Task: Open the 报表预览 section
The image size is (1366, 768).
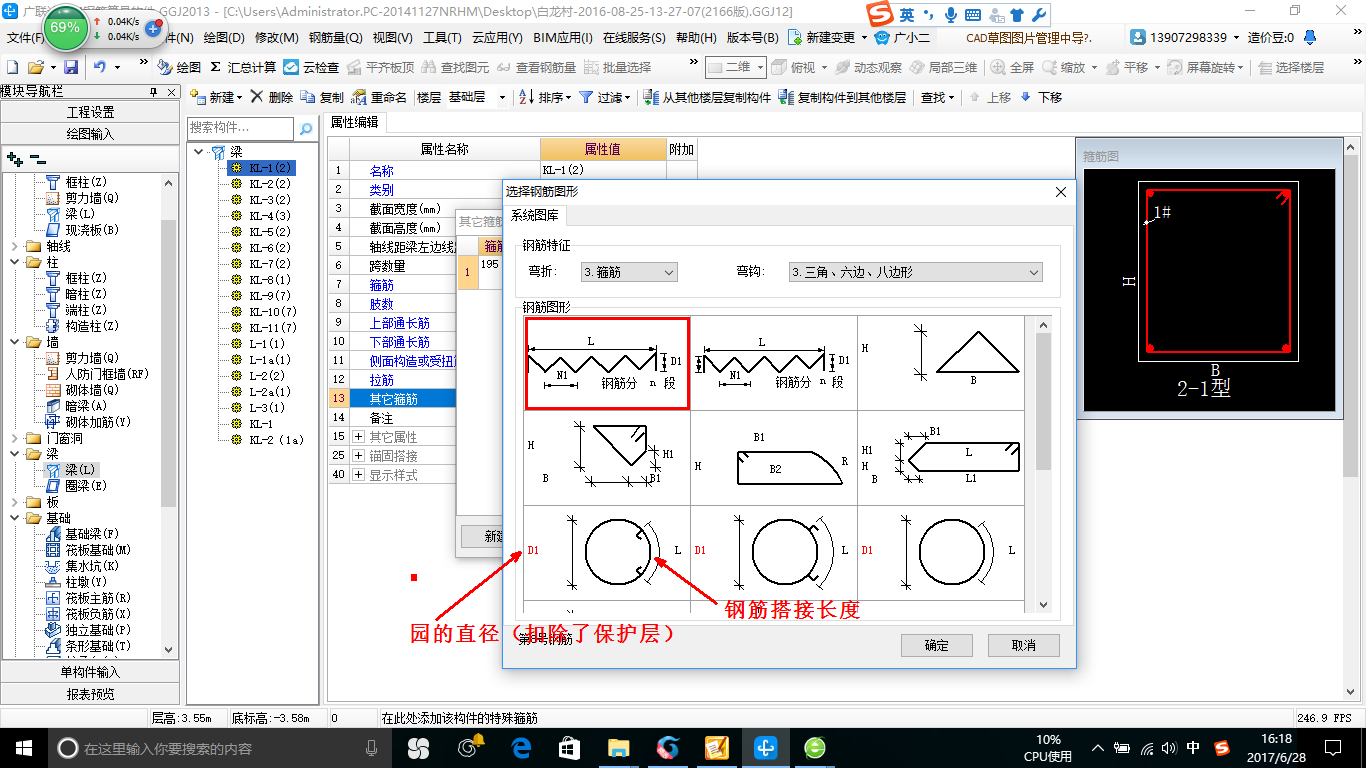Action: pos(90,694)
